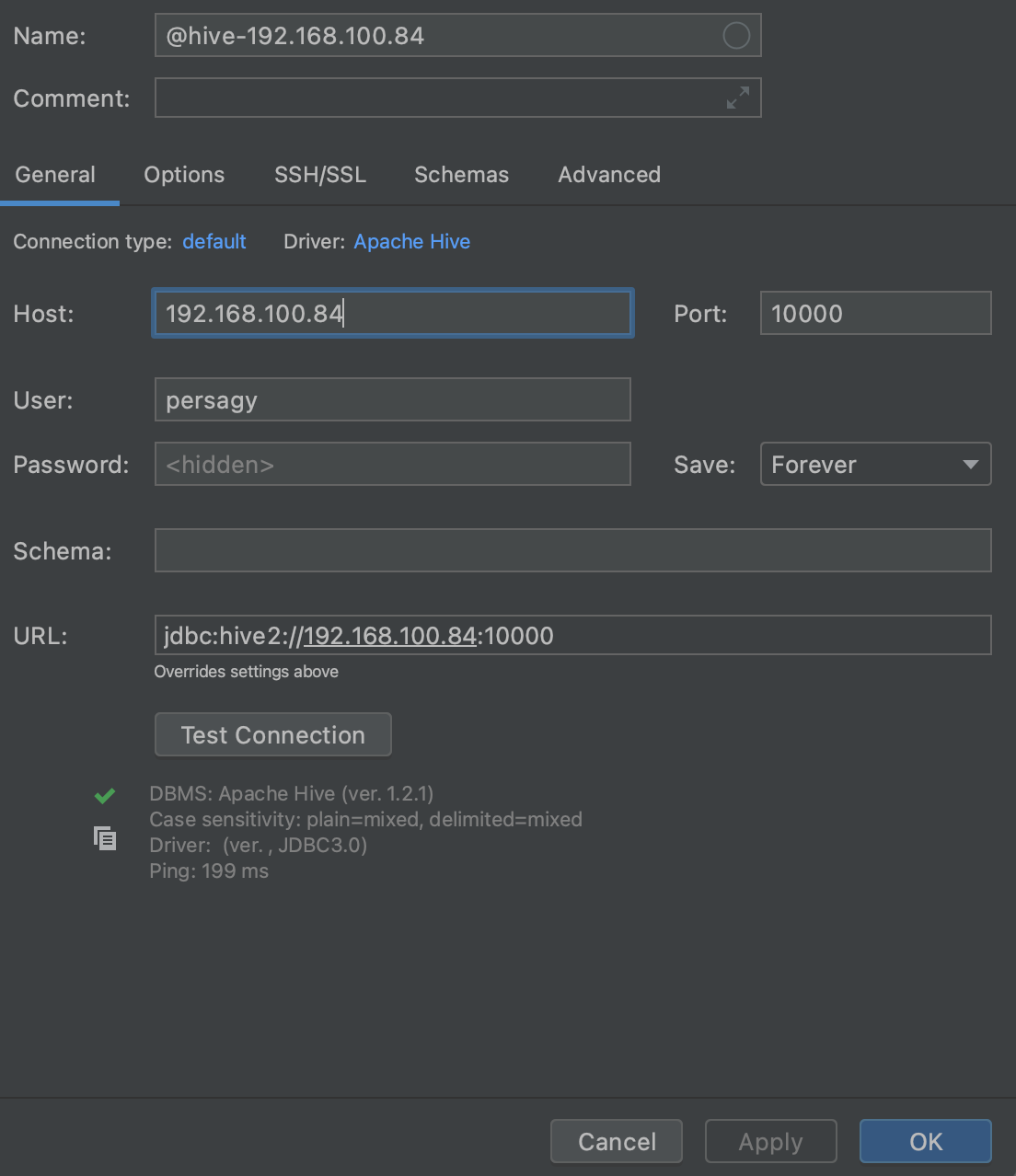
Task: Select the General tab
Action: click(x=55, y=175)
